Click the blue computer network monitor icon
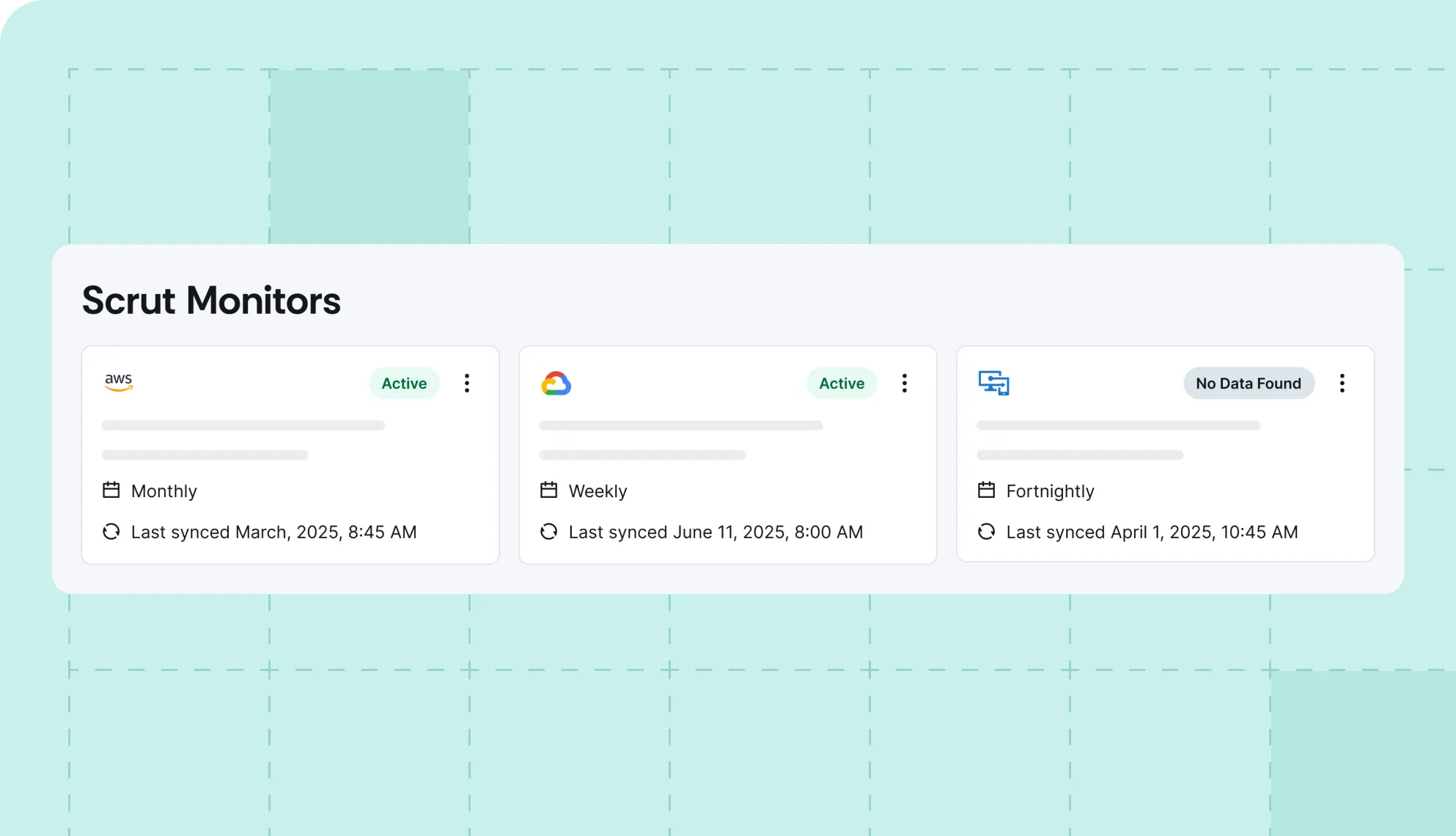Image resolution: width=1456 pixels, height=836 pixels. click(x=993, y=383)
